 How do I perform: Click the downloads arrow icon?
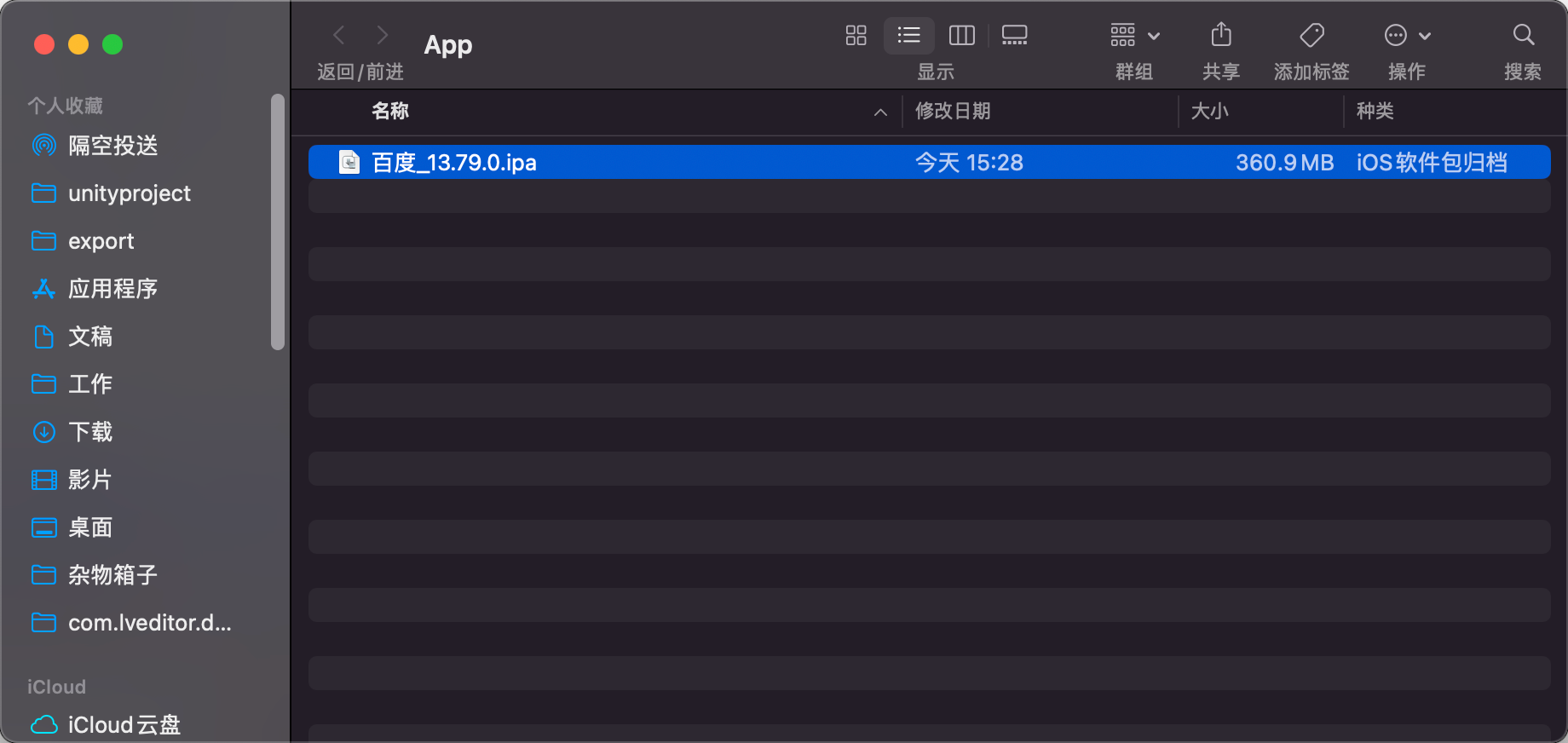pos(44,432)
